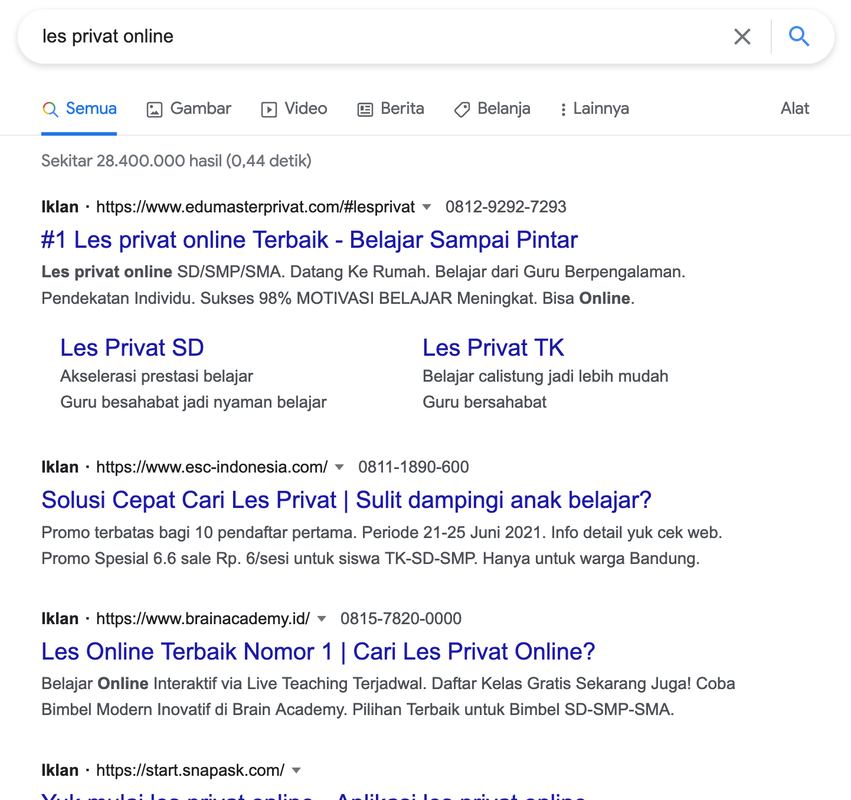Click the blue magnifying glass search icon

pyautogui.click(x=798, y=37)
